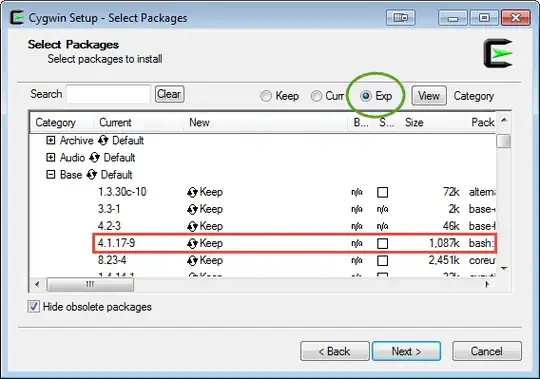The width and height of the screenshot is (540, 379).
Task: Click the vertical scrollbar down arrow
Action: pyautogui.click(x=504, y=268)
